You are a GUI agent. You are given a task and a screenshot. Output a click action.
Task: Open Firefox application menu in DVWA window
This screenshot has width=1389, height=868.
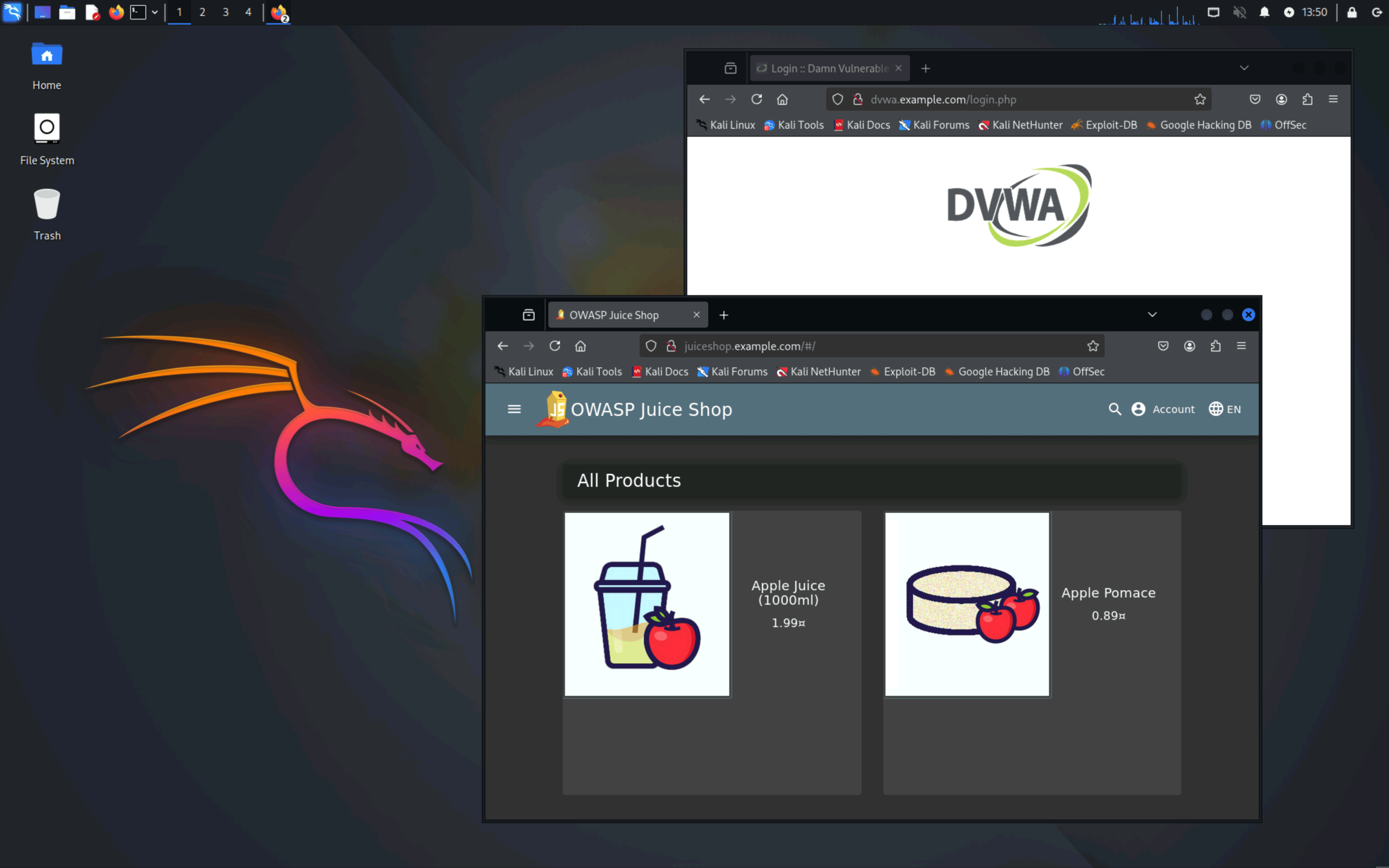coord(1333,99)
